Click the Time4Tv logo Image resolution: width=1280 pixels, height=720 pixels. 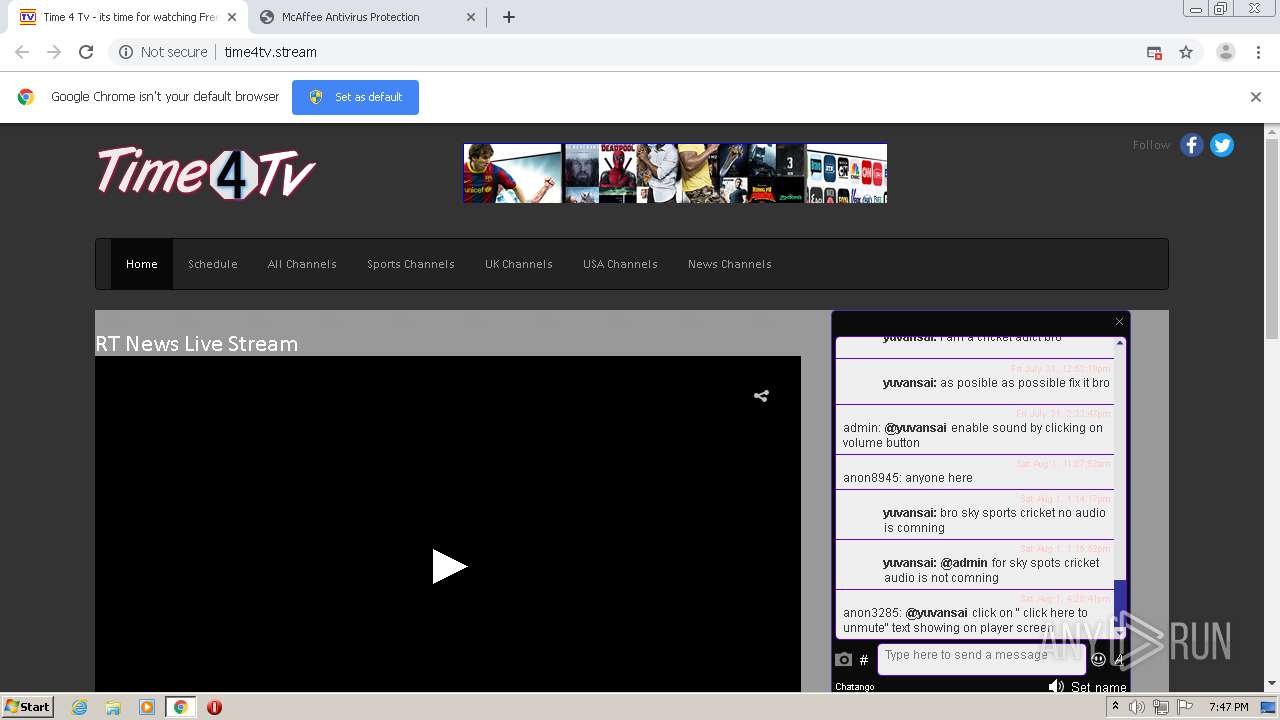pyautogui.click(x=206, y=172)
